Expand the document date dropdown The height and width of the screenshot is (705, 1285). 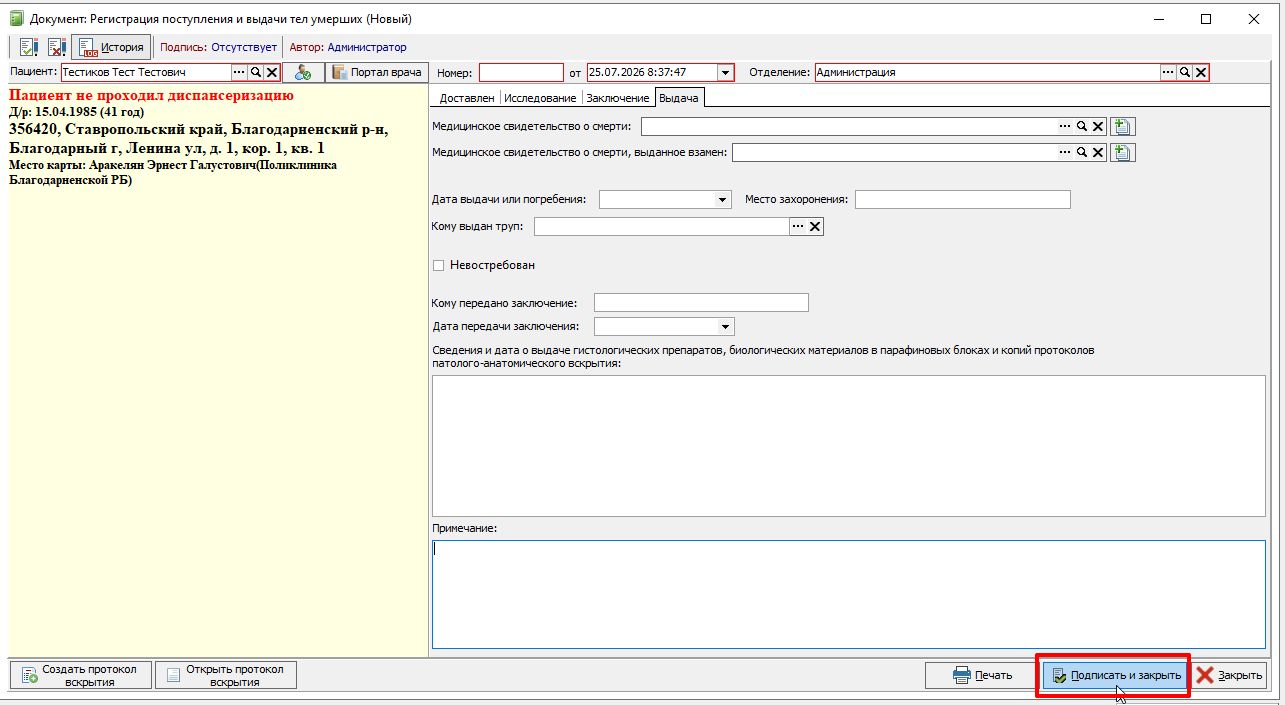point(725,72)
